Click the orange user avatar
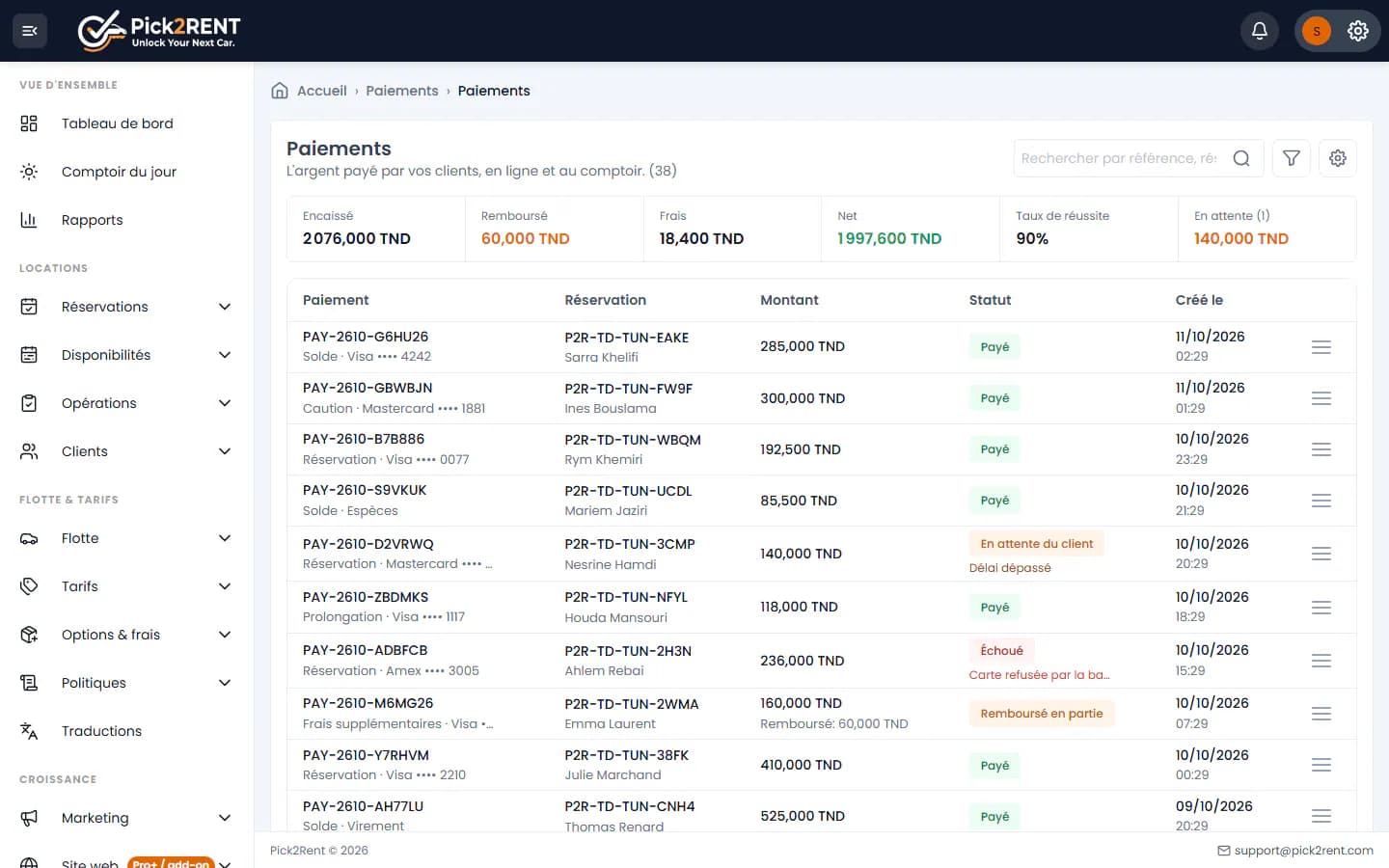Screen dimensions: 1389x868 1317,31
